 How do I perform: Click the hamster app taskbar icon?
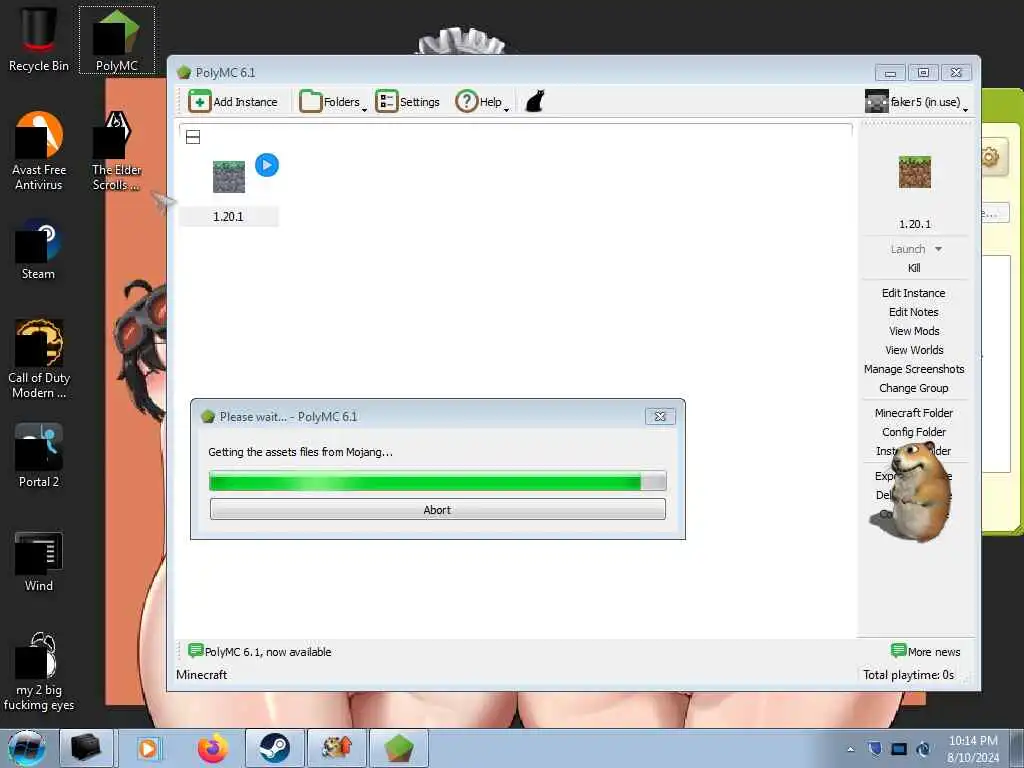337,748
